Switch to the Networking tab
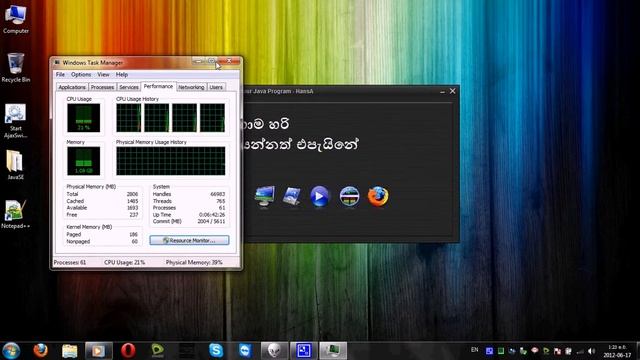This screenshot has width=640, height=360. [x=191, y=87]
